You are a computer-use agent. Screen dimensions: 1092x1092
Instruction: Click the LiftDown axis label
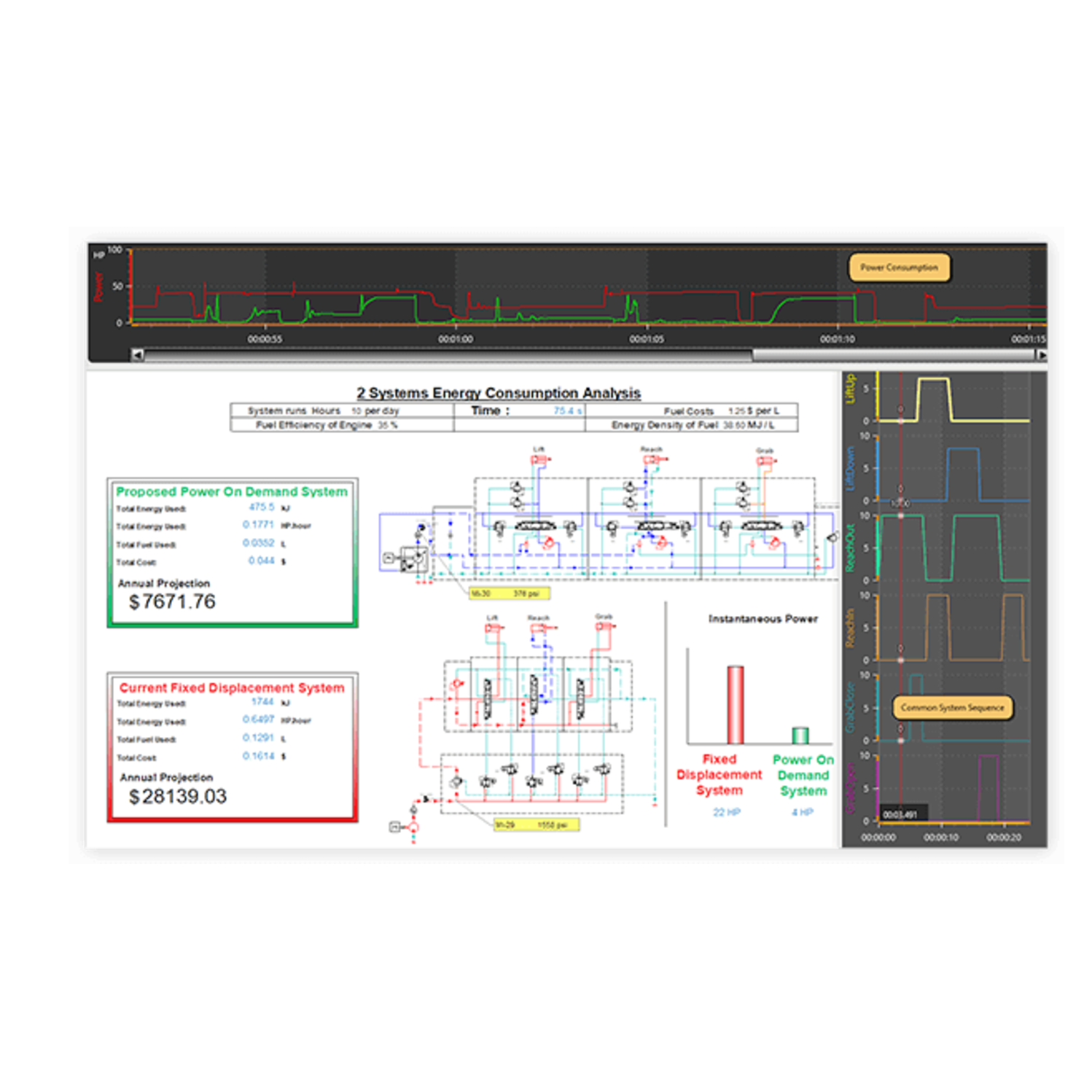pyautogui.click(x=849, y=469)
